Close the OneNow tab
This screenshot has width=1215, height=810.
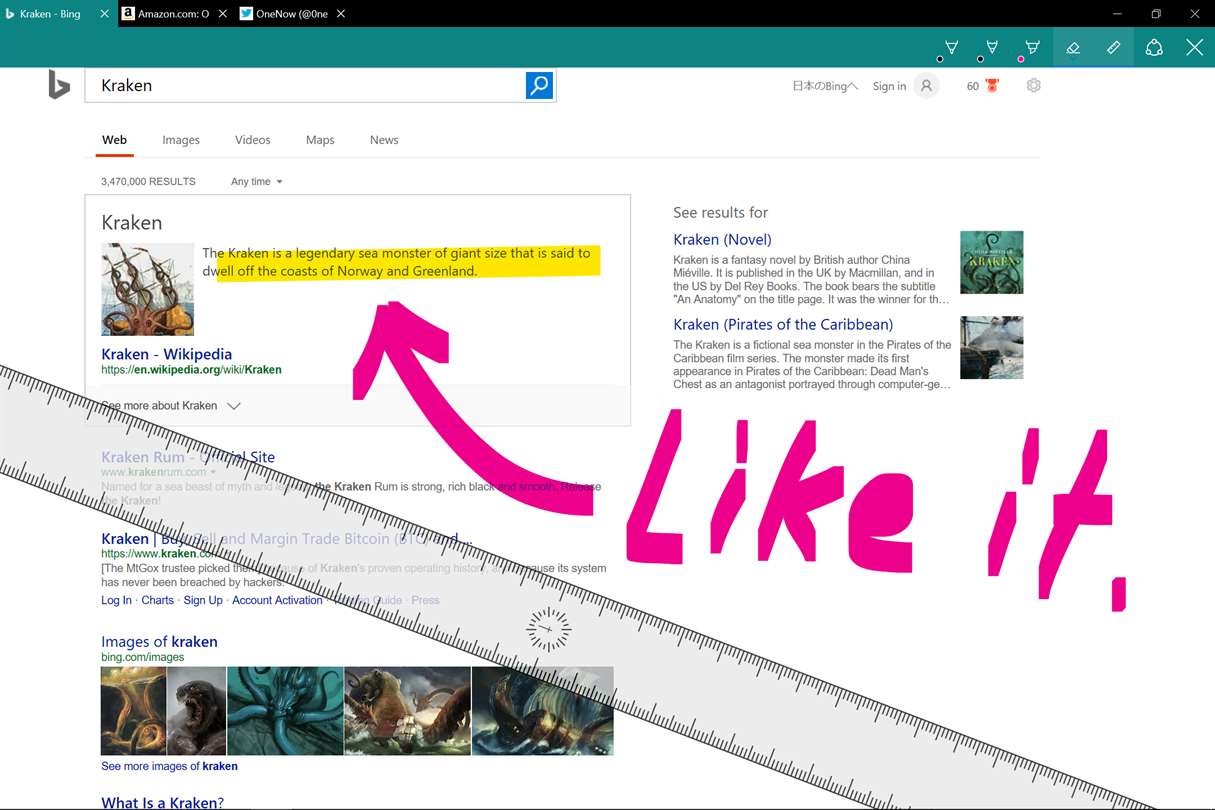tap(341, 14)
